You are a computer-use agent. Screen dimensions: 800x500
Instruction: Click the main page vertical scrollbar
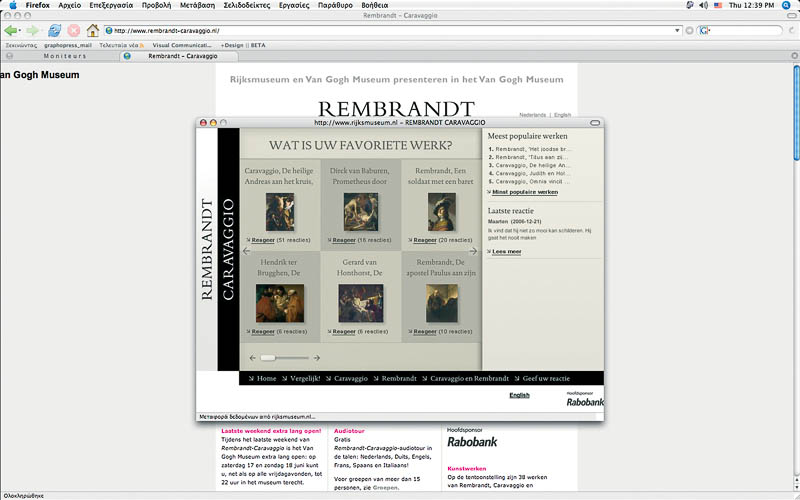tap(796, 113)
